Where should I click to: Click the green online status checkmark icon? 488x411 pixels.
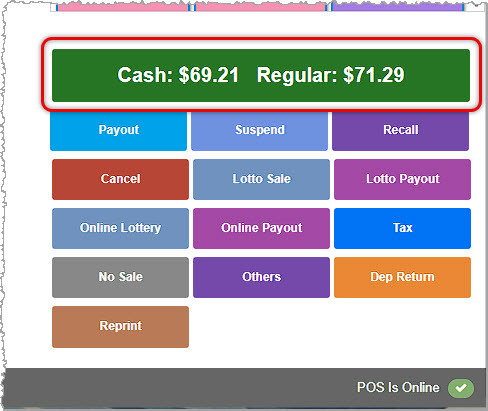tap(461, 388)
